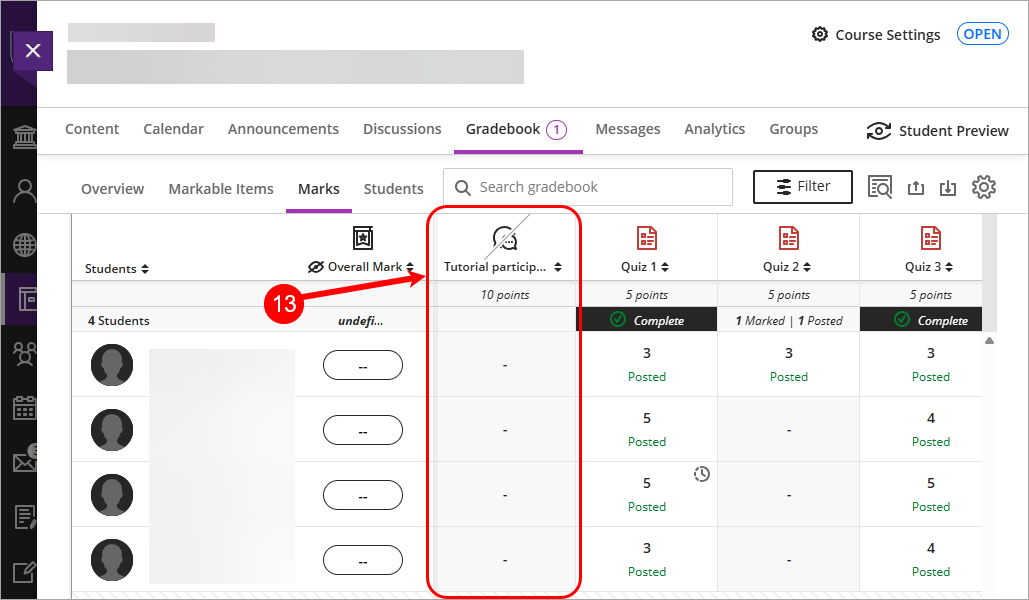The image size is (1029, 600).
Task: Select second student's Quiz 3 mark of 4
Action: (931, 418)
